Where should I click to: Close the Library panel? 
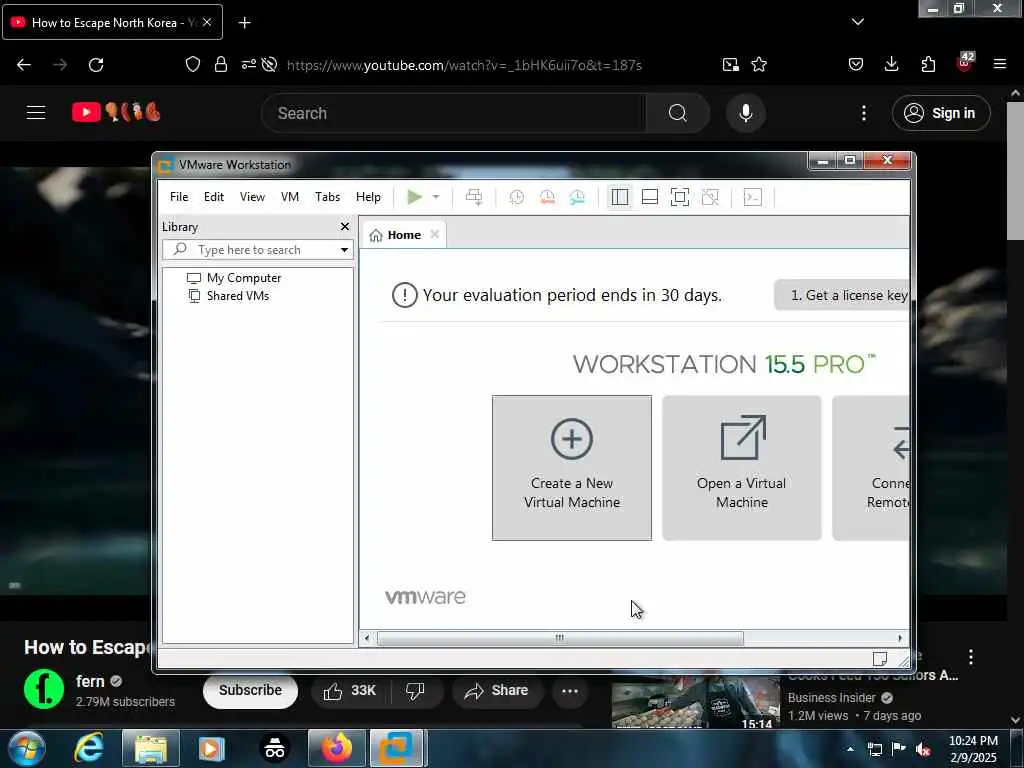345,226
